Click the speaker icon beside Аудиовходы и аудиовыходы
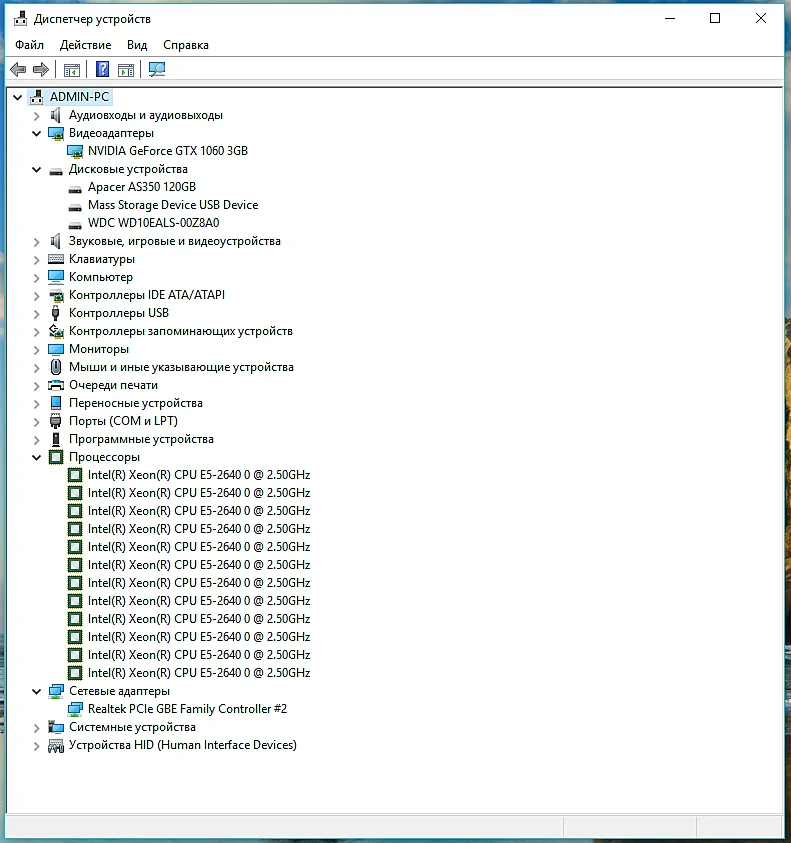Viewport: 791px width, 843px height. point(55,115)
